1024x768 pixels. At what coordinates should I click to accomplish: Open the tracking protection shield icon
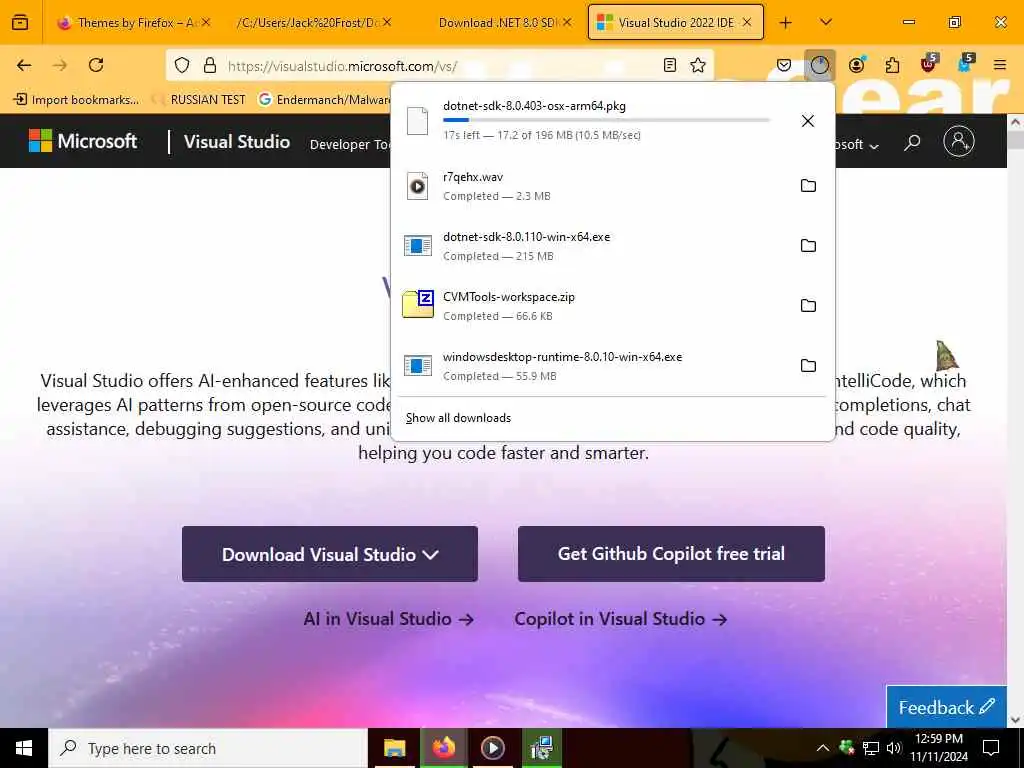182,65
